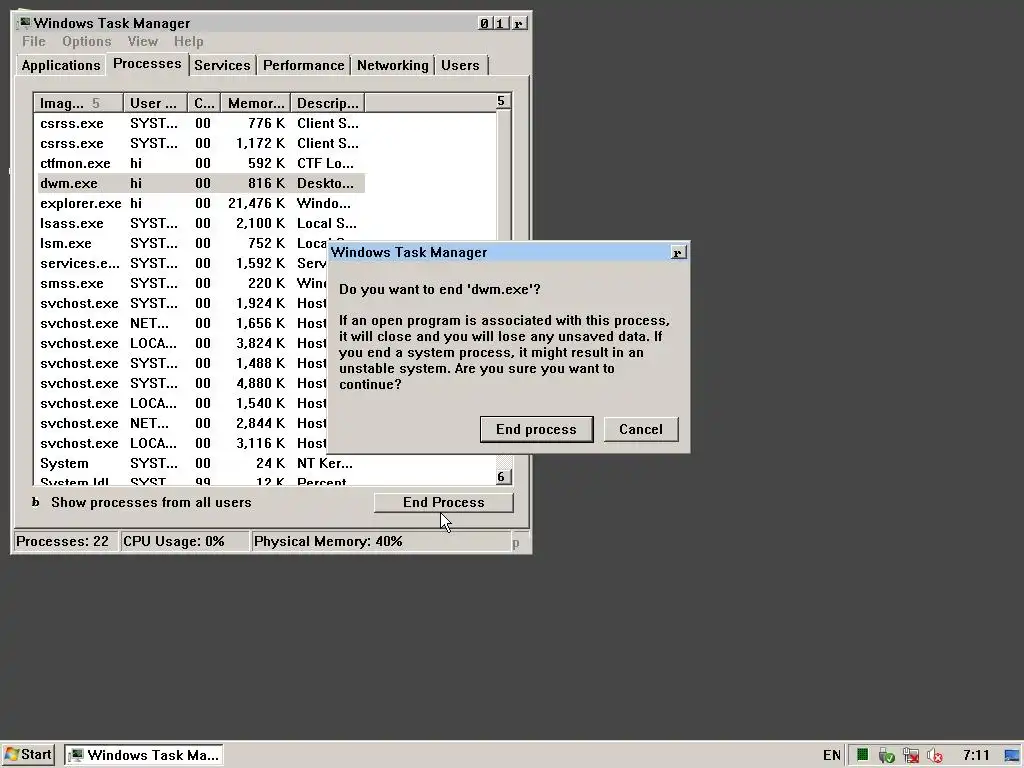Viewport: 1024px width, 768px height.
Task: Open the View menu
Action: (x=142, y=41)
